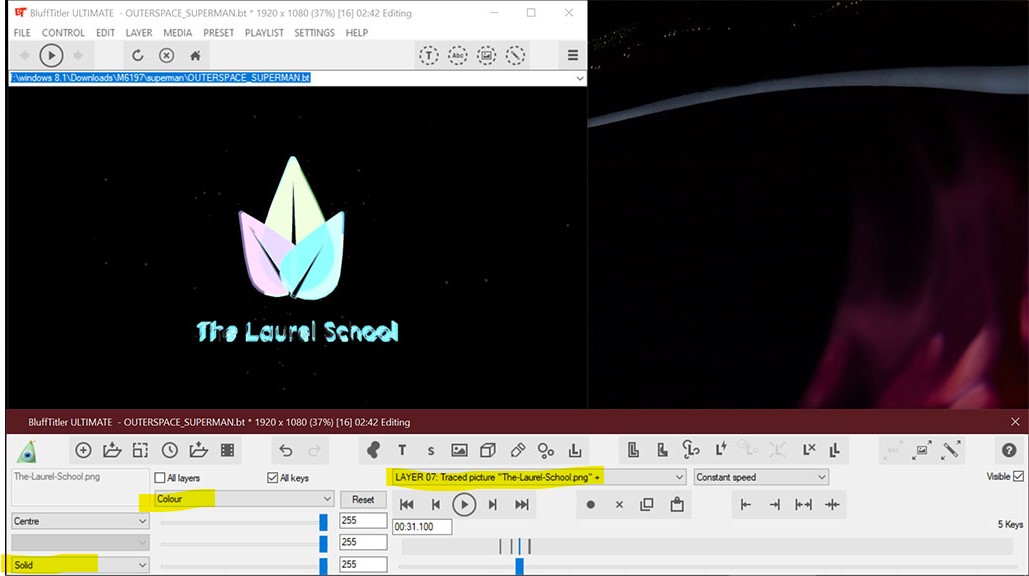Add a picture layer icon

(459, 450)
